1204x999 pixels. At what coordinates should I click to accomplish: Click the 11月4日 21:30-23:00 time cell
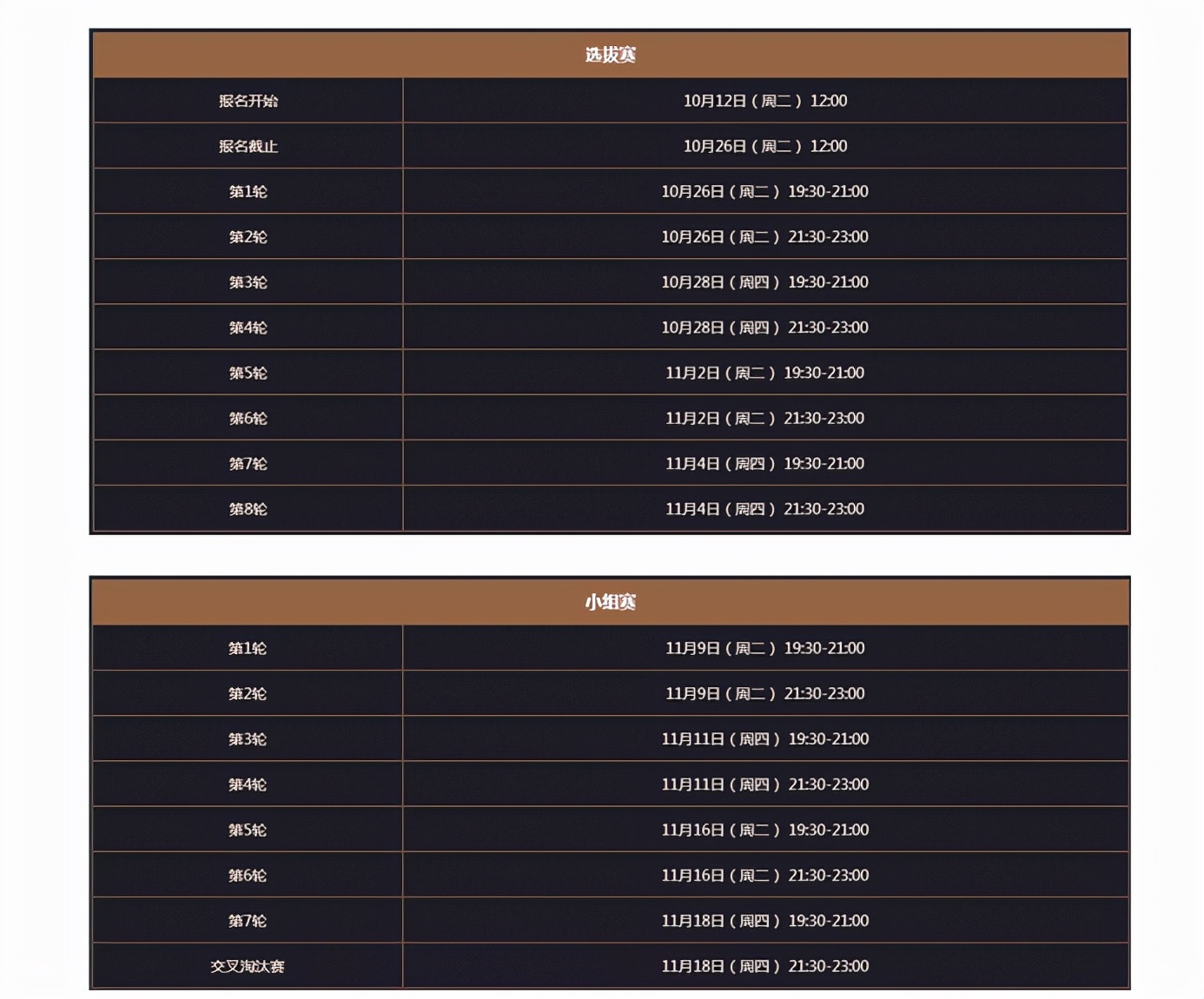point(764,509)
